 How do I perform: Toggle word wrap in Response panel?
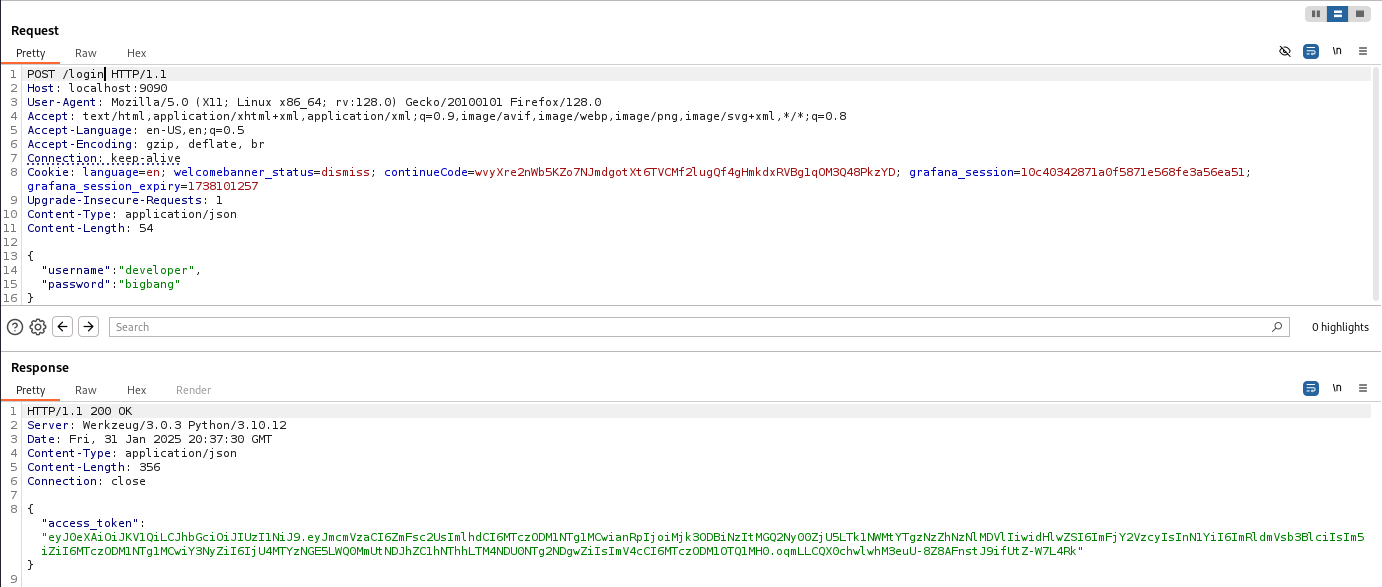[1311, 388]
